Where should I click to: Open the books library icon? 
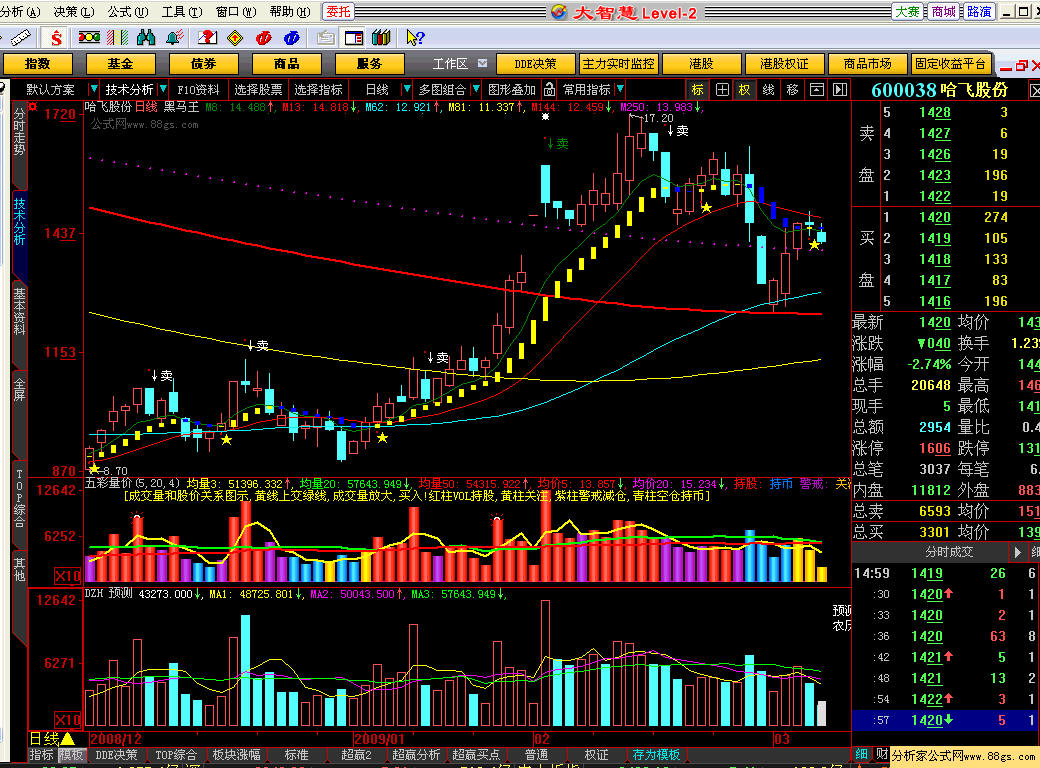click(x=381, y=38)
